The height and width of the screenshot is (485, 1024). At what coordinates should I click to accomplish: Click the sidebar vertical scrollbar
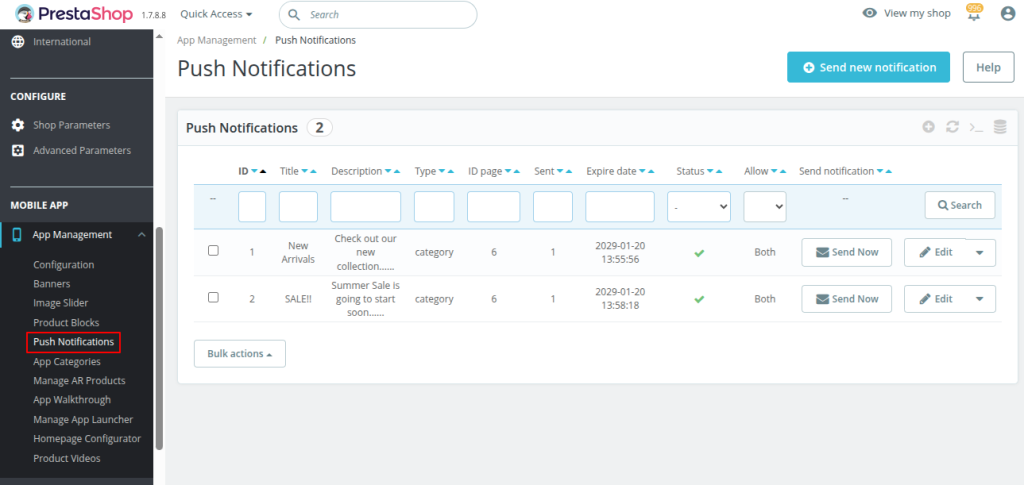(x=159, y=338)
